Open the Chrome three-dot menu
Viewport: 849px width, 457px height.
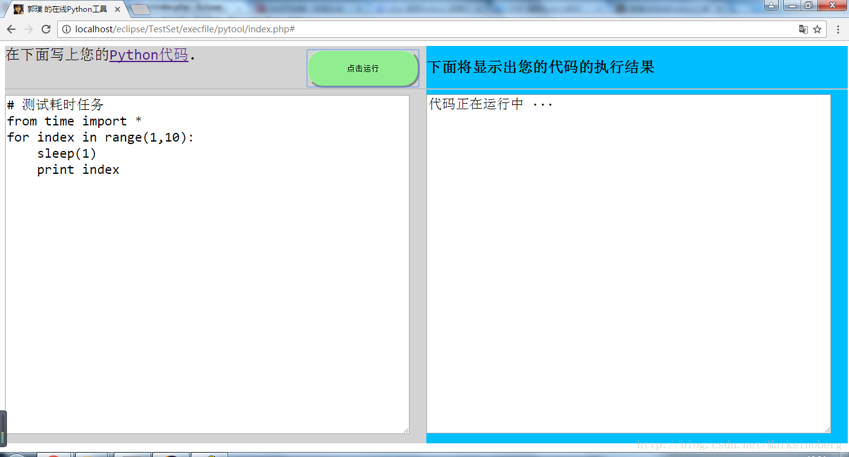click(838, 29)
